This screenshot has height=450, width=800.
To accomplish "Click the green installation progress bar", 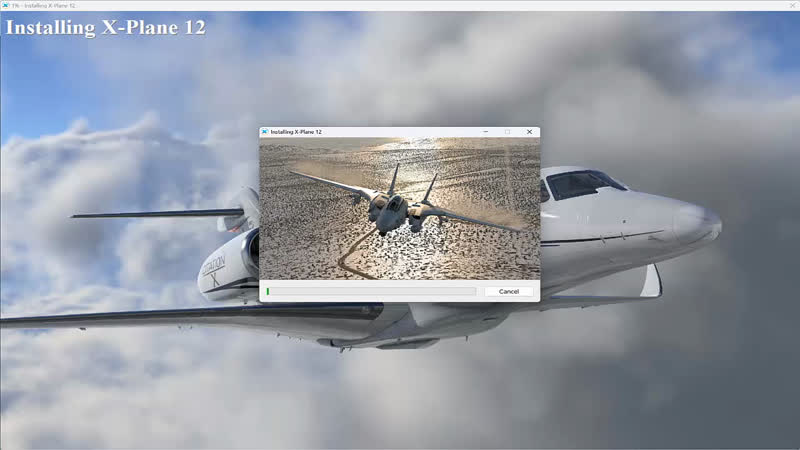I will point(371,291).
